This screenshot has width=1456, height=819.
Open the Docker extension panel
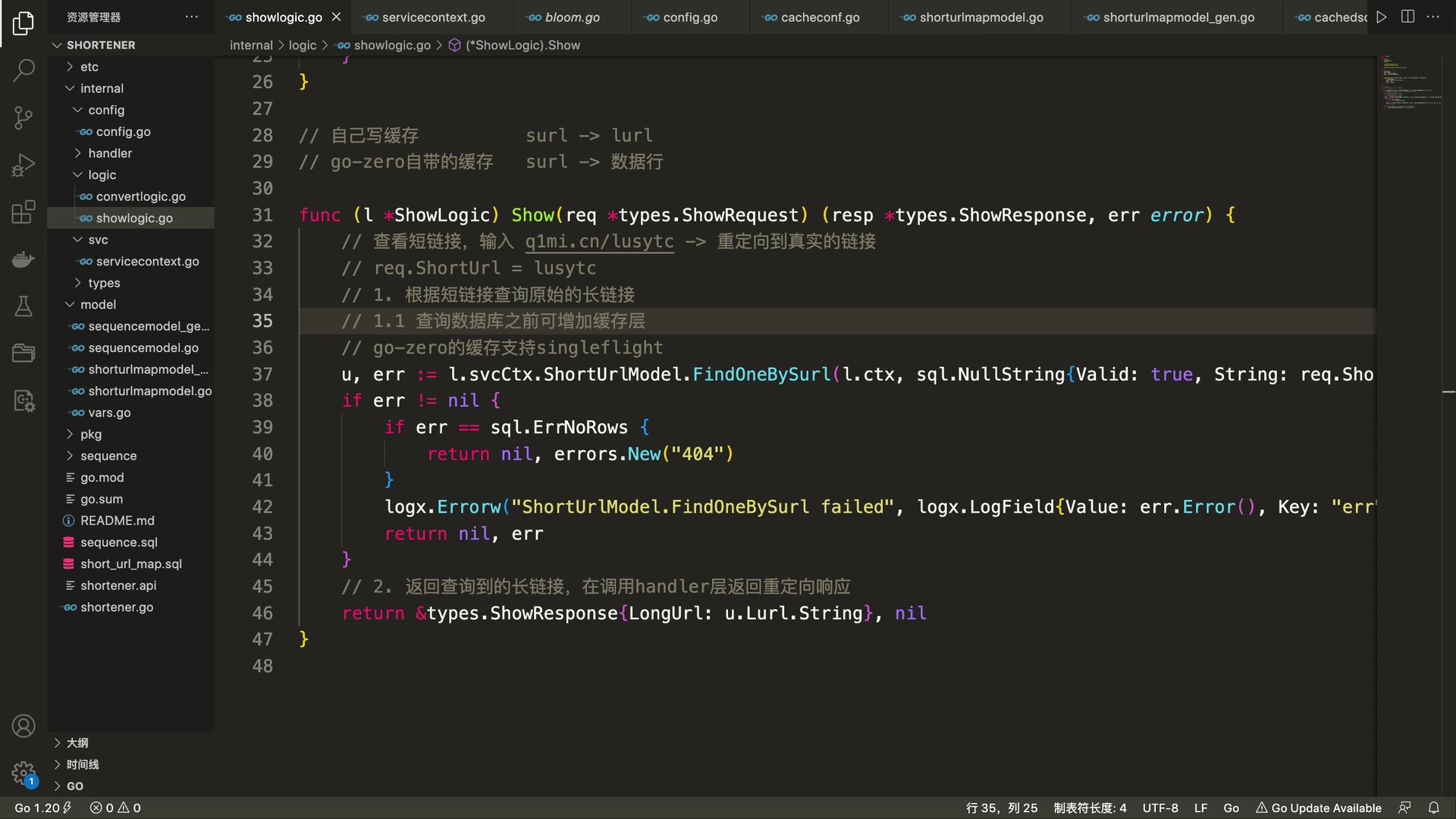point(24,259)
